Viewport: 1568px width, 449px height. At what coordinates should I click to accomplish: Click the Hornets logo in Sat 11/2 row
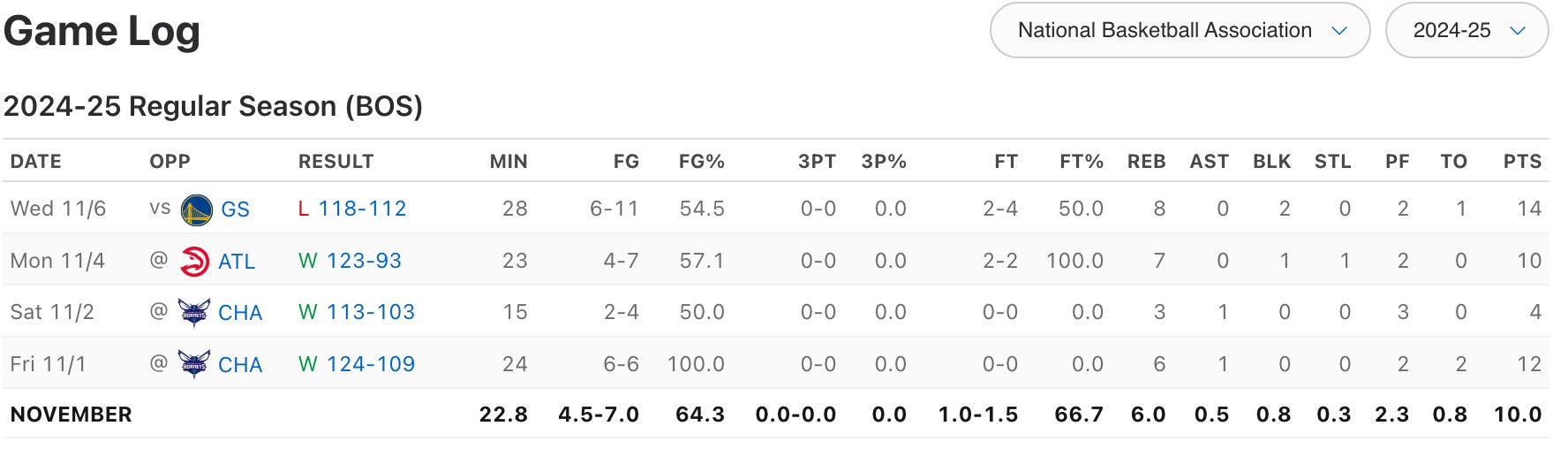[x=193, y=313]
